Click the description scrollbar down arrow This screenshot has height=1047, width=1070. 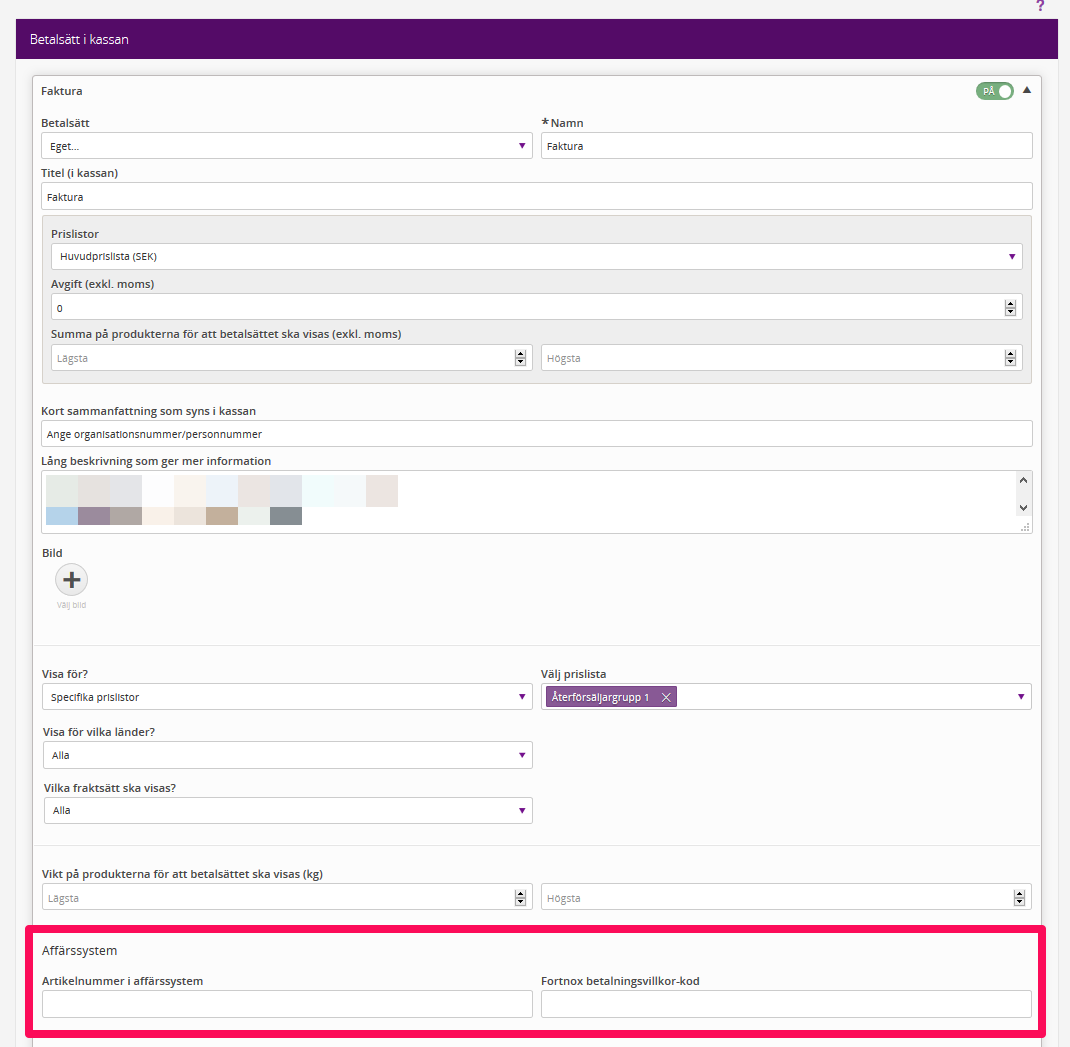point(1023,507)
